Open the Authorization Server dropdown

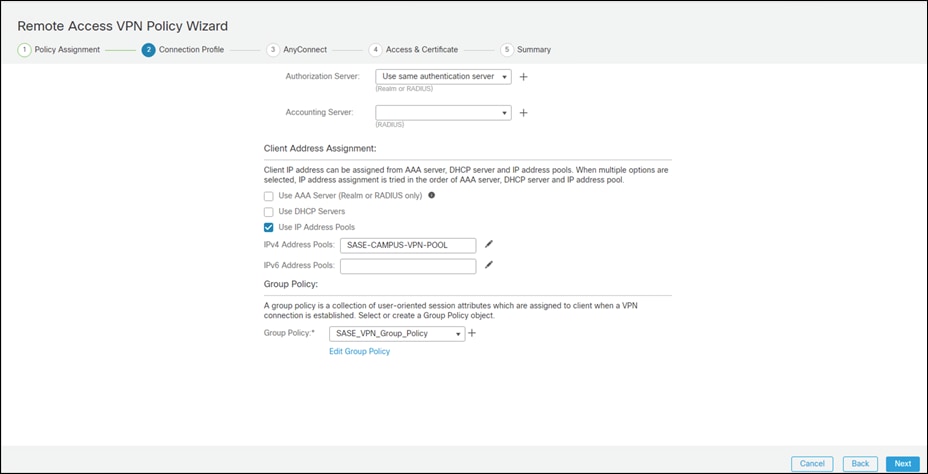click(x=443, y=77)
